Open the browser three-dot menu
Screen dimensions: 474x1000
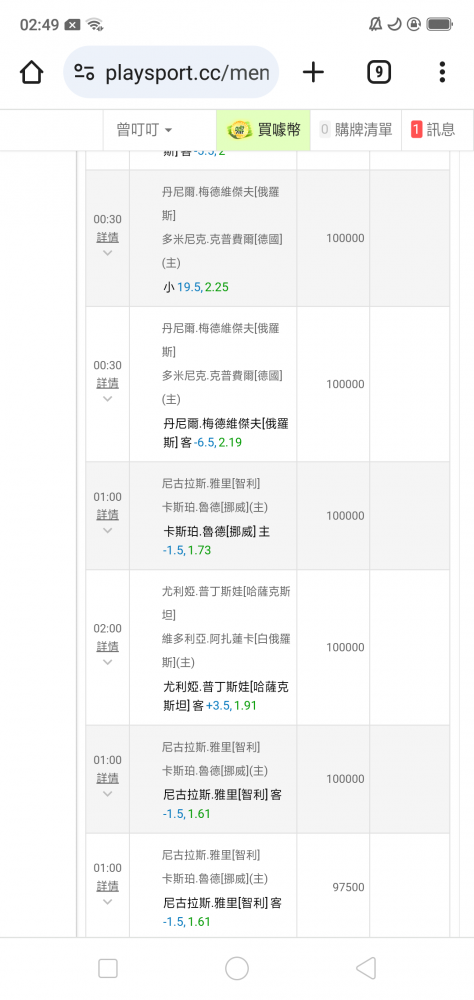click(x=442, y=72)
